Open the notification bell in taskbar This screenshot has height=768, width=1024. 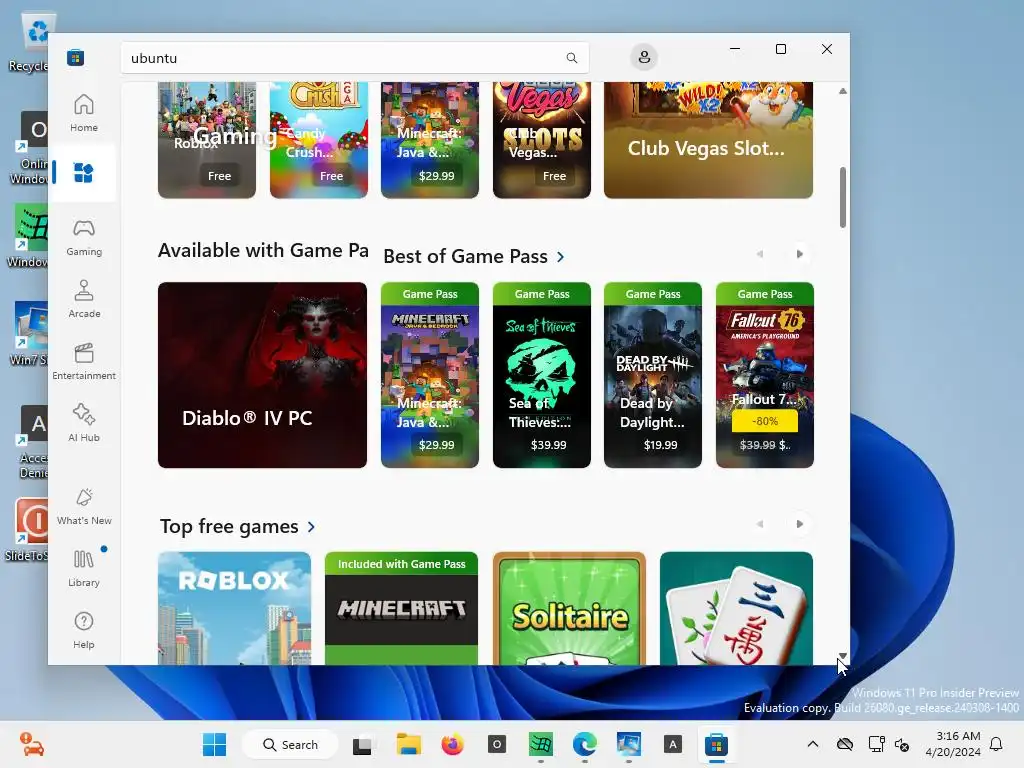click(x=996, y=744)
